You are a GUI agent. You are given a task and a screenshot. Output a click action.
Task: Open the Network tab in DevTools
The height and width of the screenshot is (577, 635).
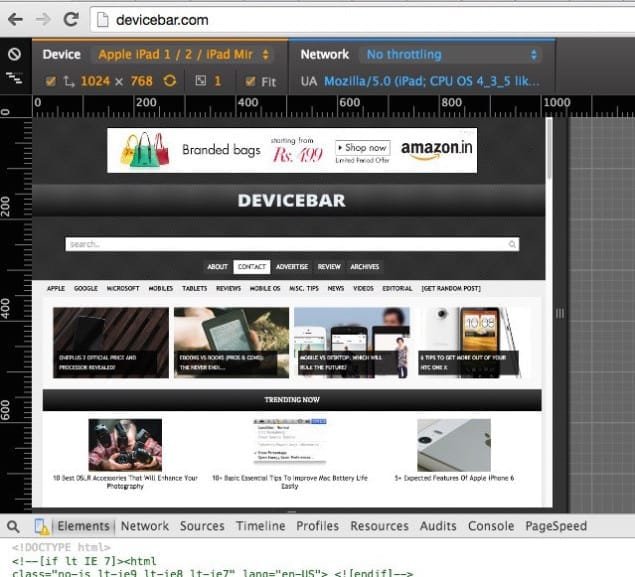coord(145,526)
